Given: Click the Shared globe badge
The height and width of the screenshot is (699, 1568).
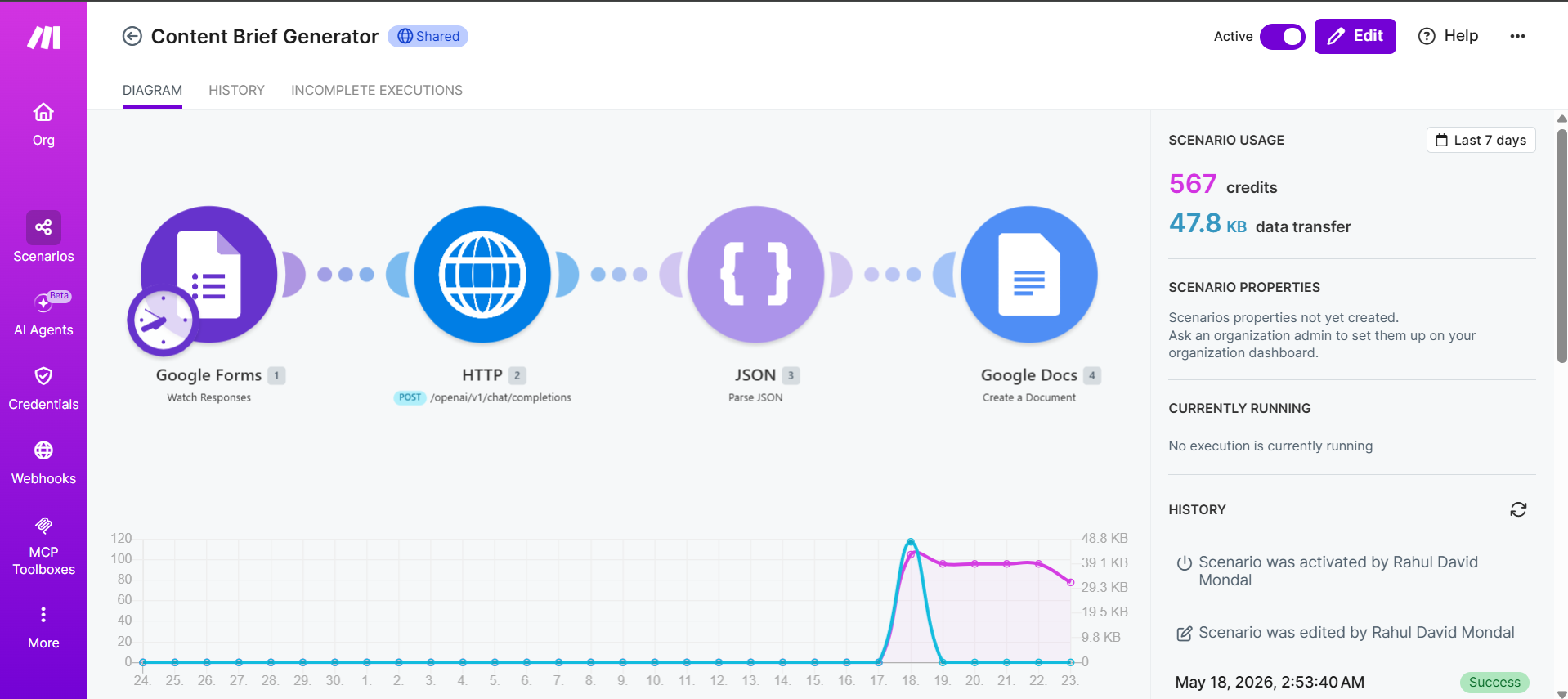Looking at the screenshot, I should (x=428, y=36).
